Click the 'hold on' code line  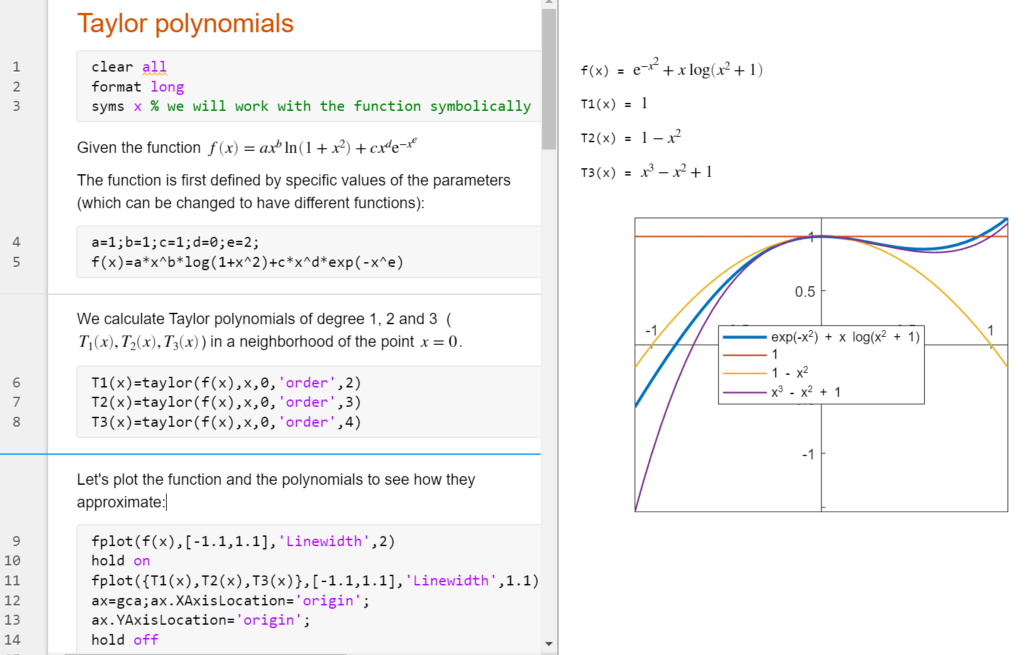(x=120, y=561)
